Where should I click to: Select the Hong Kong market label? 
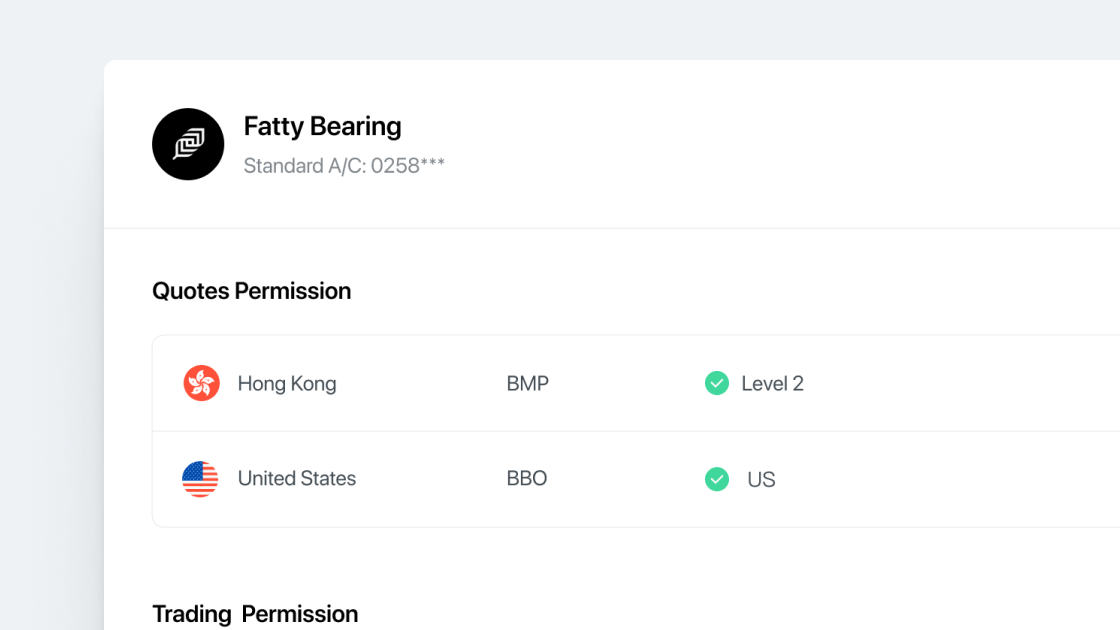click(287, 384)
